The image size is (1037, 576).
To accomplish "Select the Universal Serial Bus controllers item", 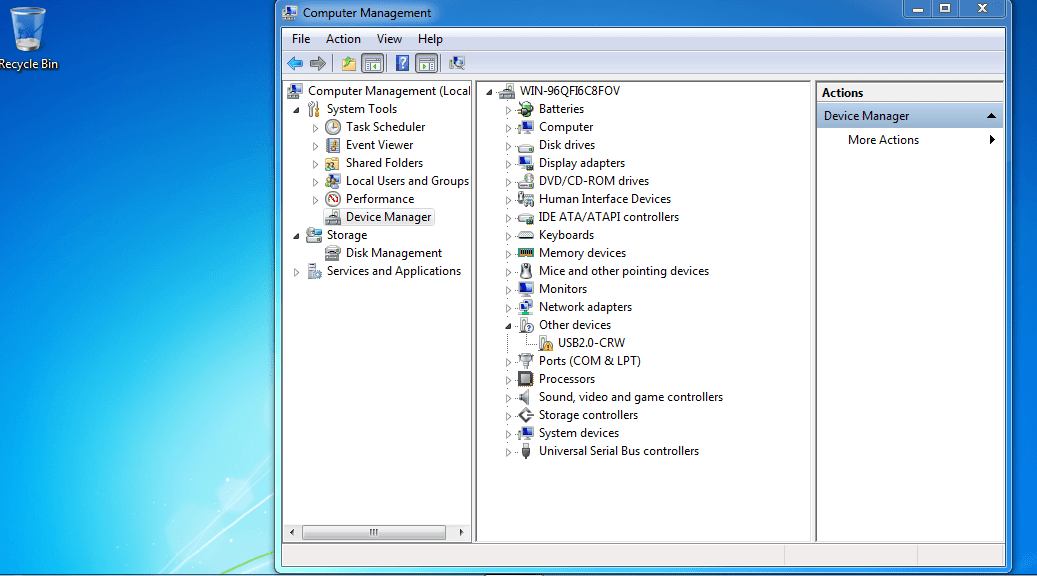I will (618, 451).
